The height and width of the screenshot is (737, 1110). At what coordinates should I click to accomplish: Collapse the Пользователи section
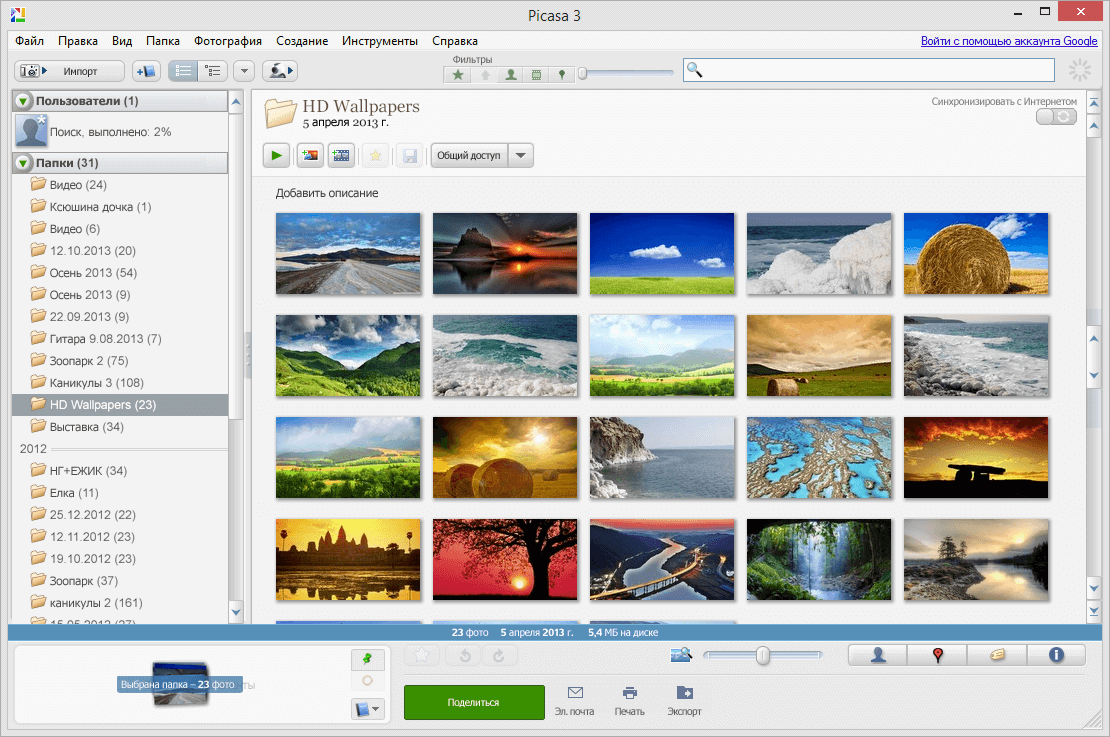(23, 101)
